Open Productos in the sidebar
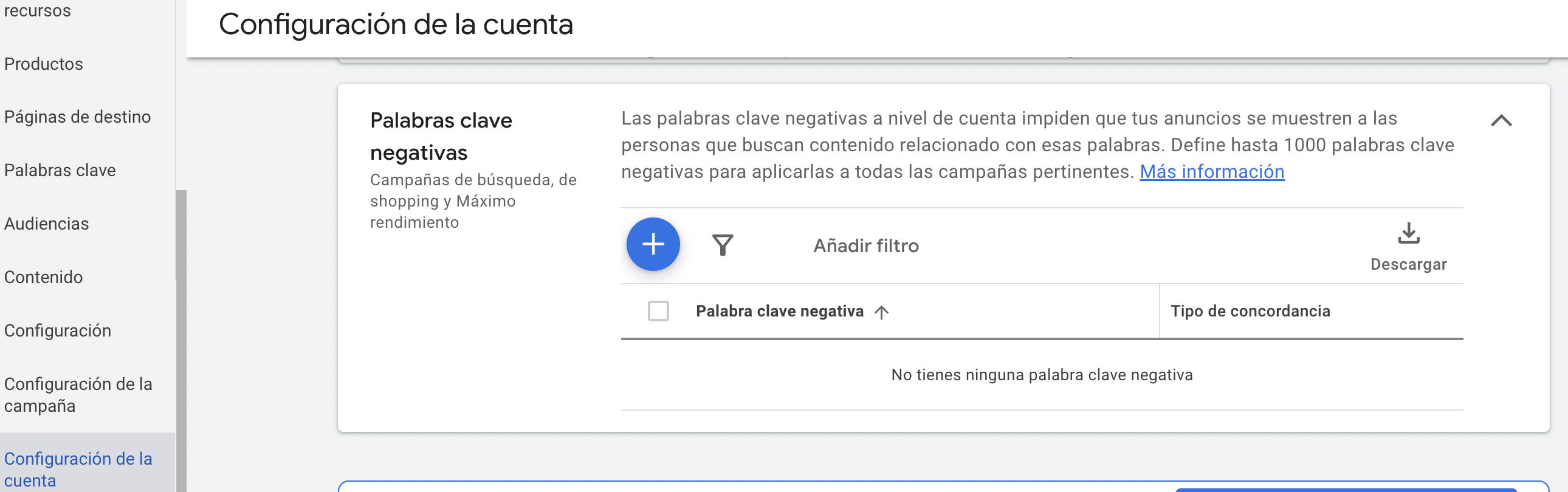The image size is (1568, 492). [x=43, y=64]
